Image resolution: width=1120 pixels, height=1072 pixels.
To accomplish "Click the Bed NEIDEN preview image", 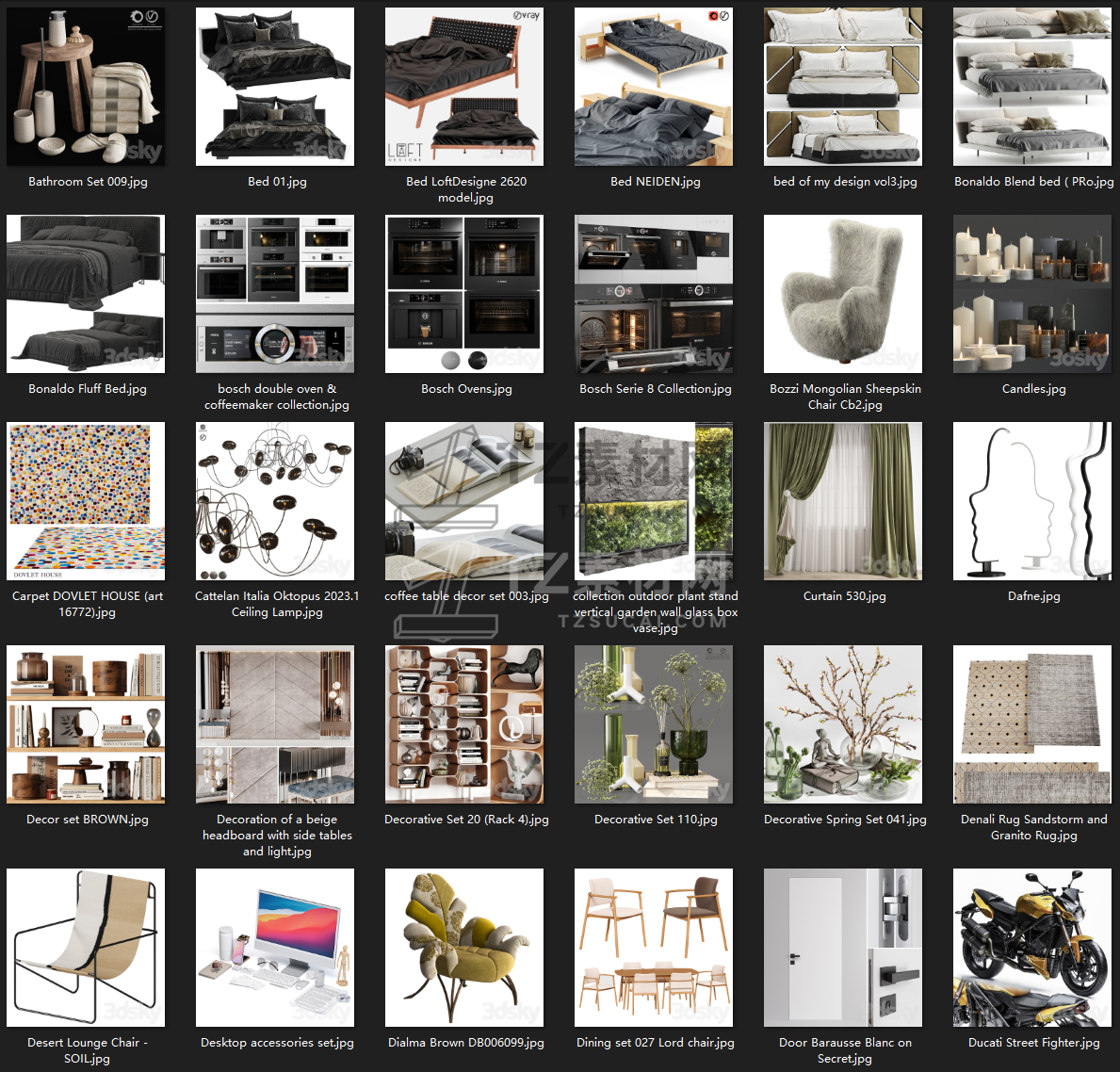I will [654, 87].
